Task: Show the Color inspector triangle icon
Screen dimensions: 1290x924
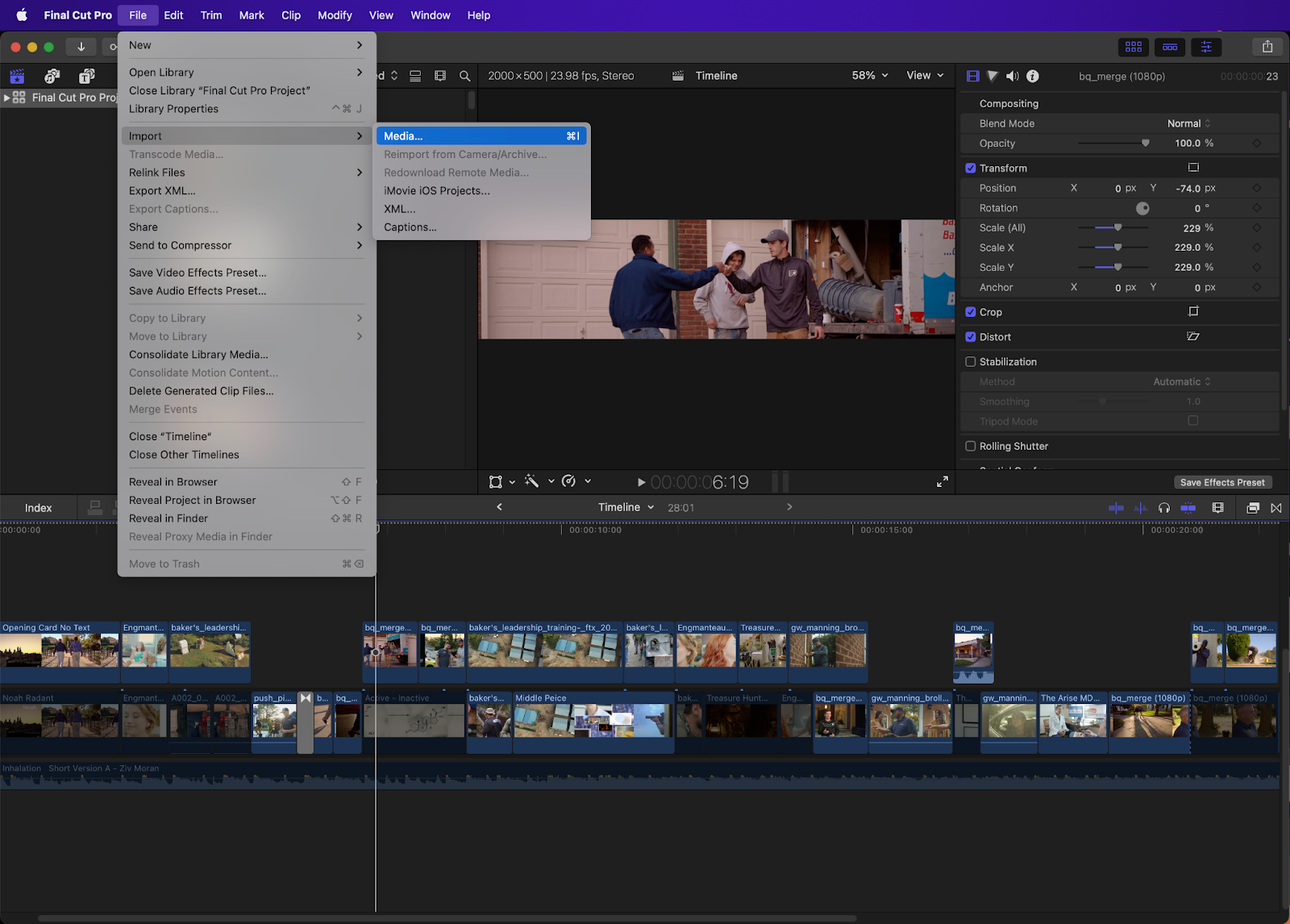Action: tap(992, 76)
